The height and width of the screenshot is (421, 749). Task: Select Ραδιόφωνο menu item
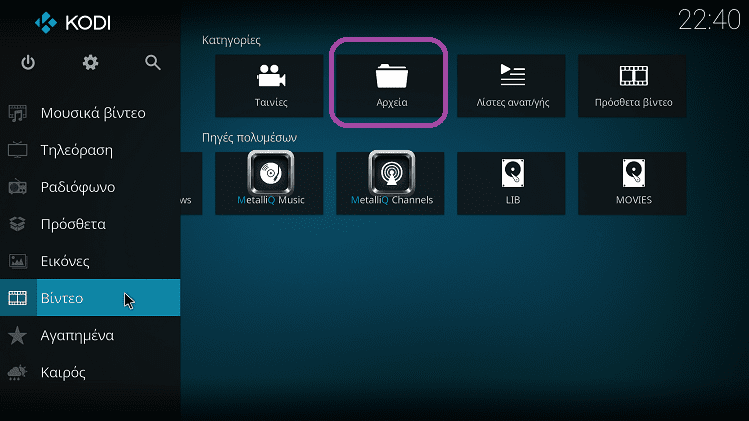pos(90,187)
